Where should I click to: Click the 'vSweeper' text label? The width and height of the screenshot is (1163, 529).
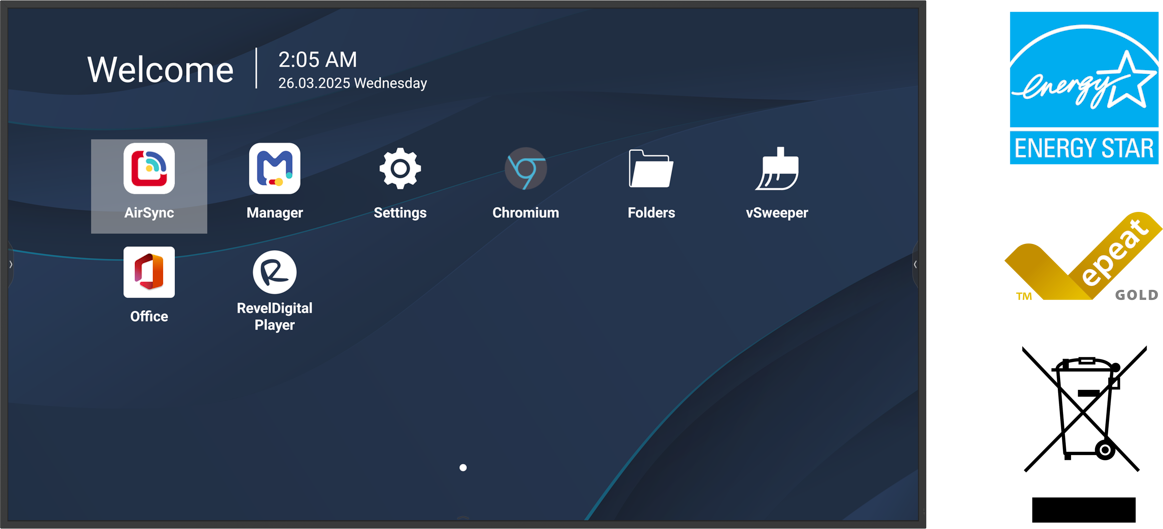pyautogui.click(x=777, y=213)
